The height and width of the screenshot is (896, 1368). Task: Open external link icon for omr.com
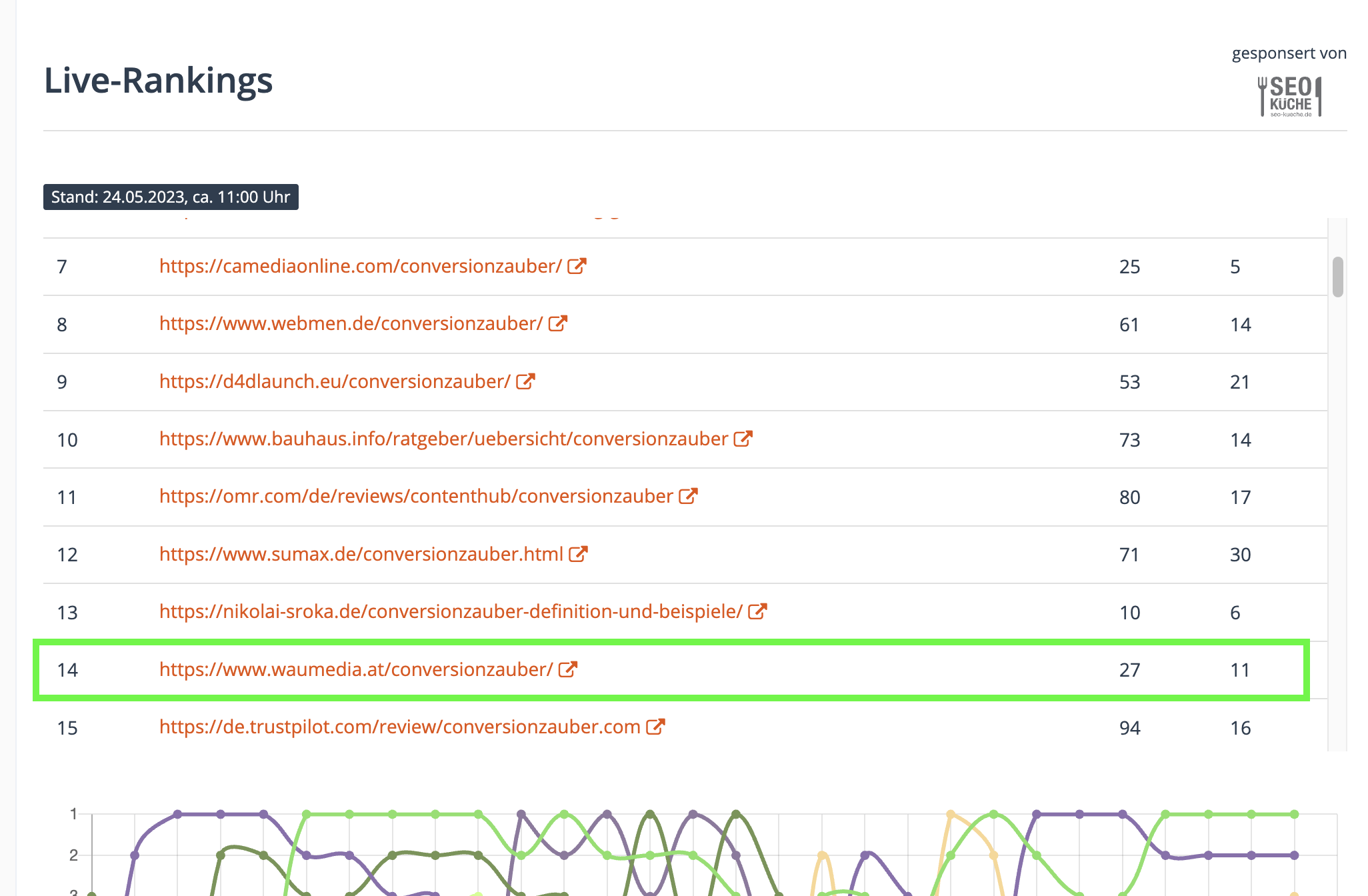688,496
